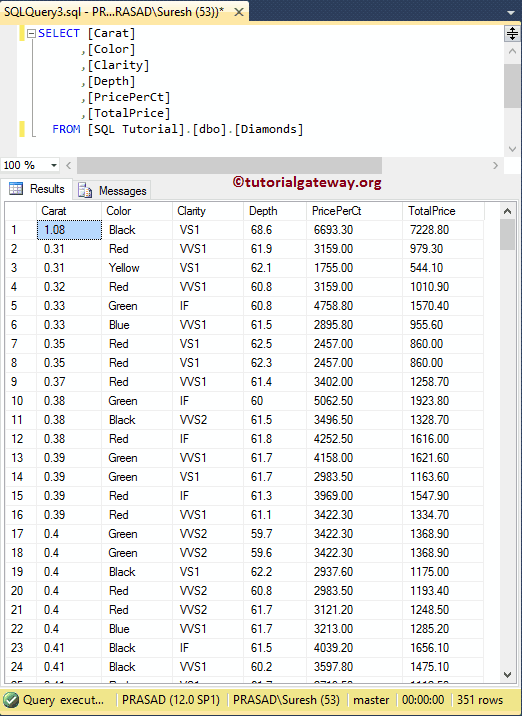Select TotalPrice cell 1616.00
The height and width of the screenshot is (716, 522).
[443, 439]
